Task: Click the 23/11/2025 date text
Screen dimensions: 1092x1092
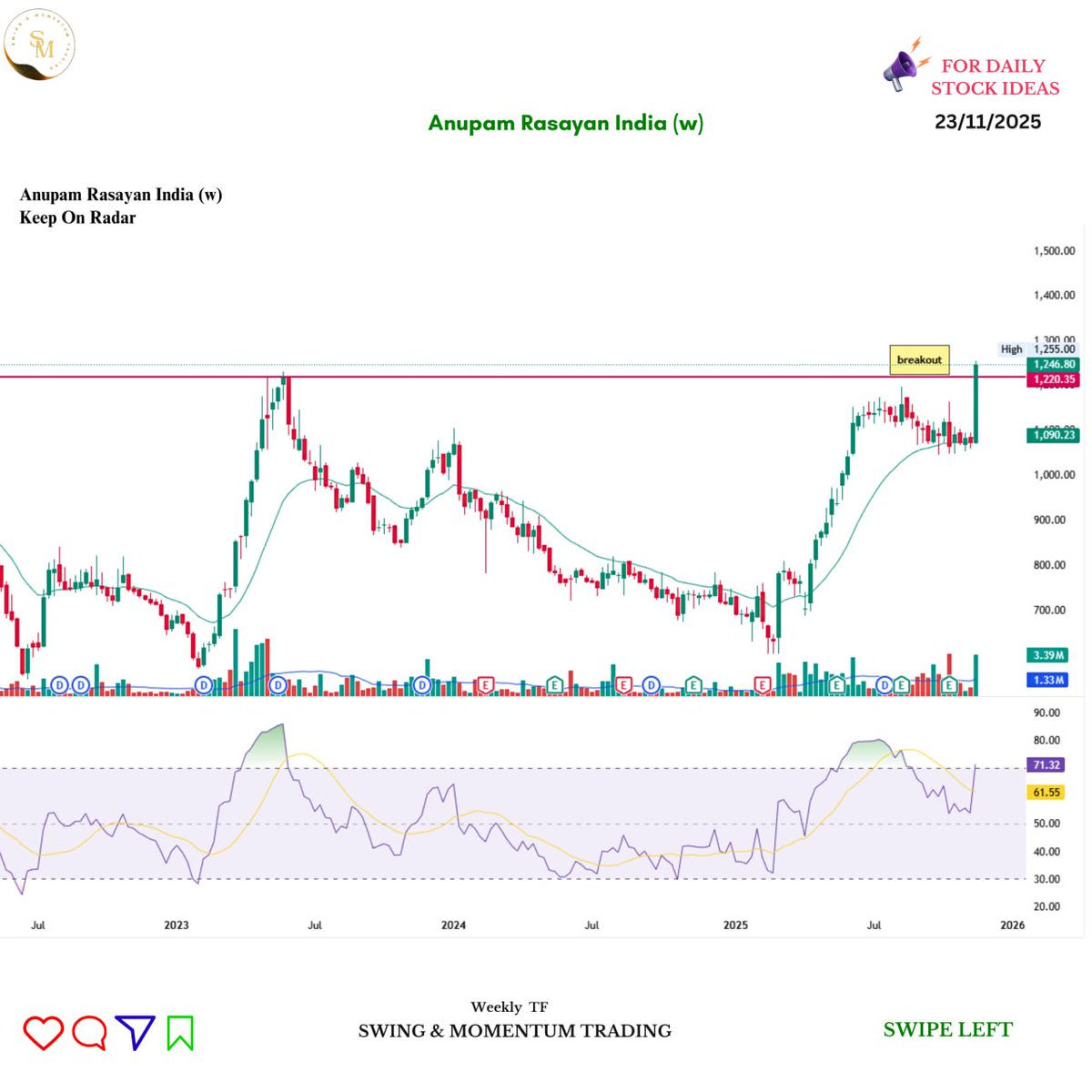Action: click(x=987, y=121)
